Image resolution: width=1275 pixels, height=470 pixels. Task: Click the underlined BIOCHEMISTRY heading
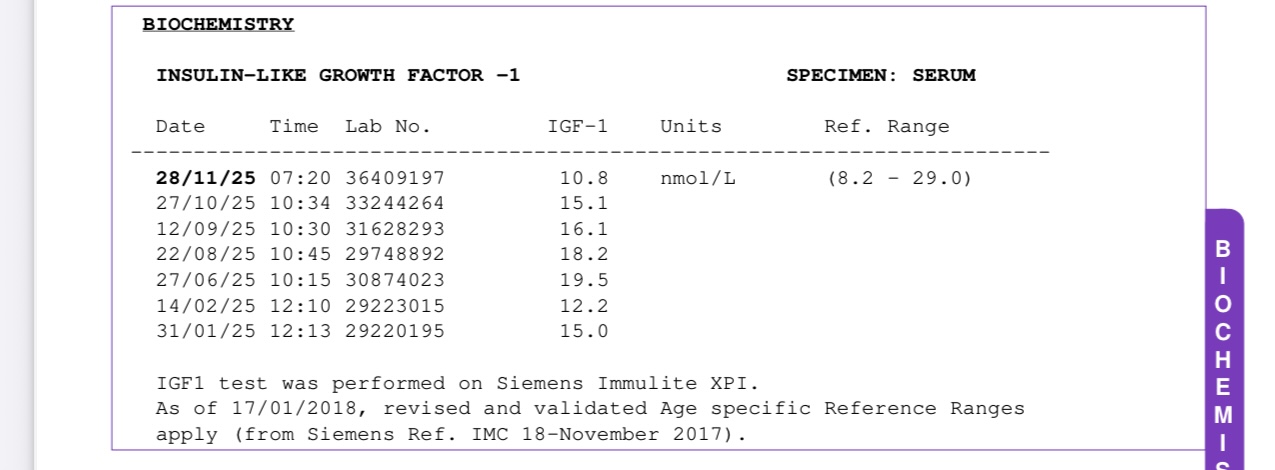point(218,24)
